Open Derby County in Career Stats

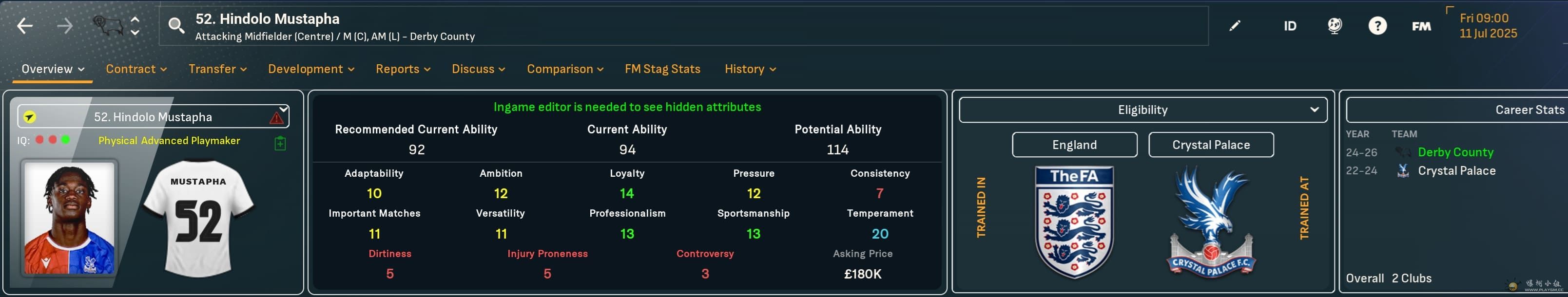(x=1455, y=152)
